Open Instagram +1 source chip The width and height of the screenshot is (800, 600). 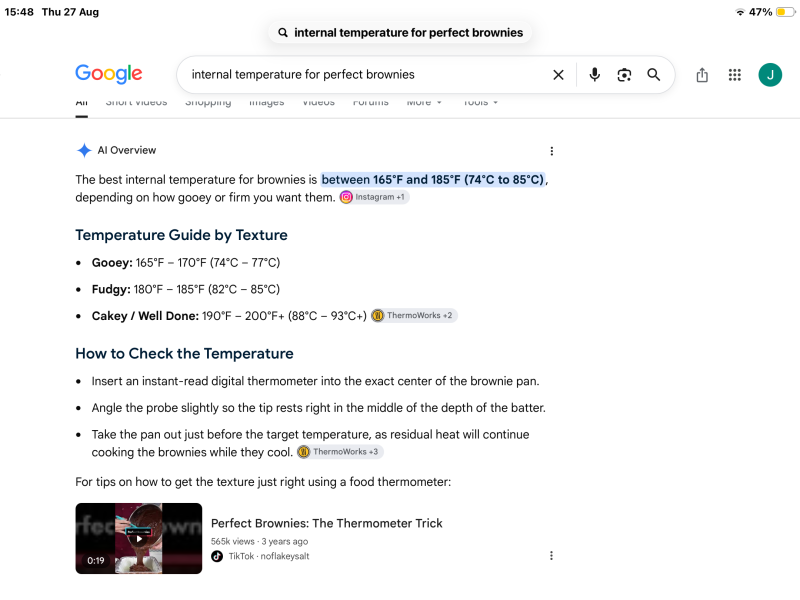(374, 197)
